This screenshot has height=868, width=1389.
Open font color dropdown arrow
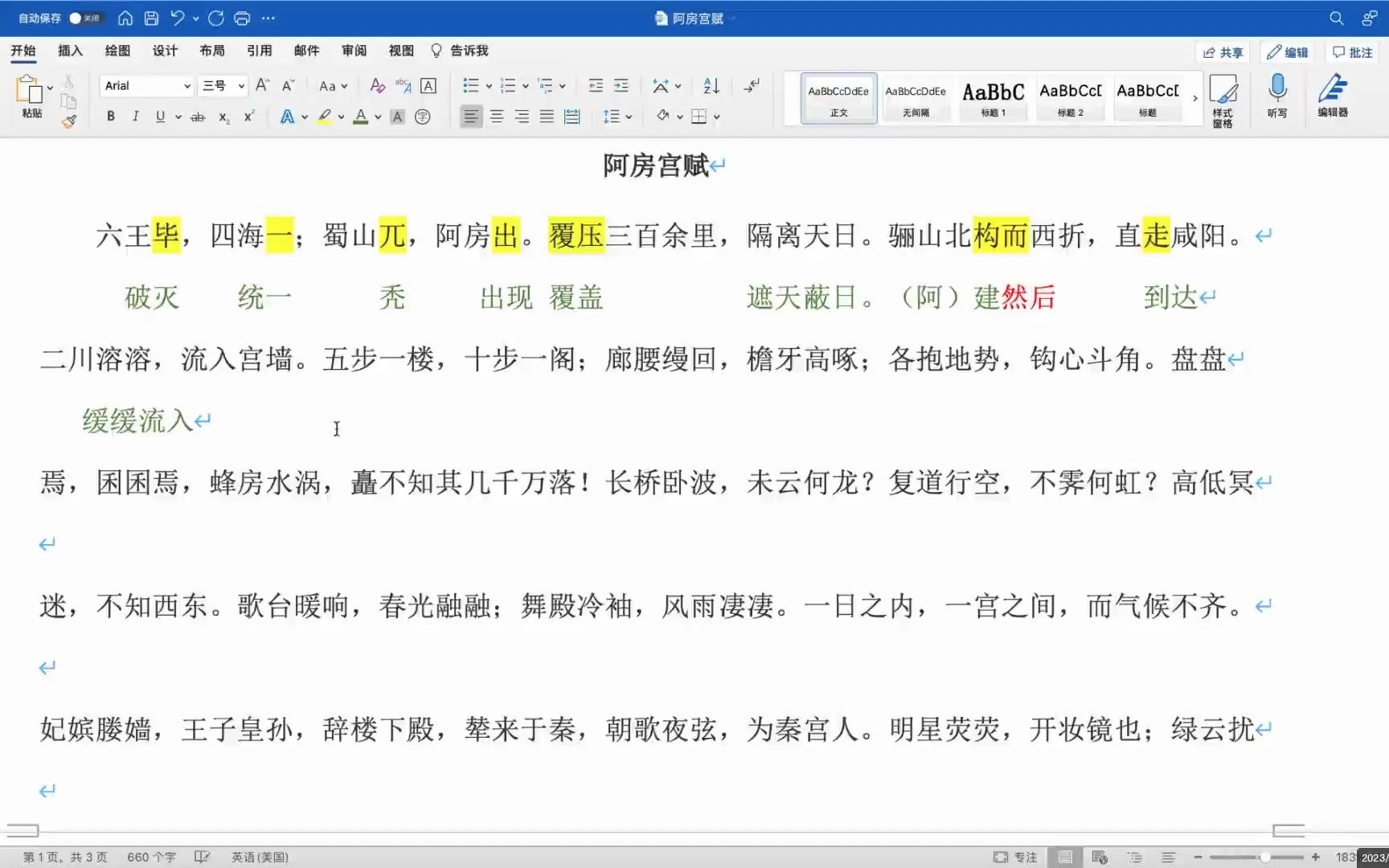click(x=378, y=117)
